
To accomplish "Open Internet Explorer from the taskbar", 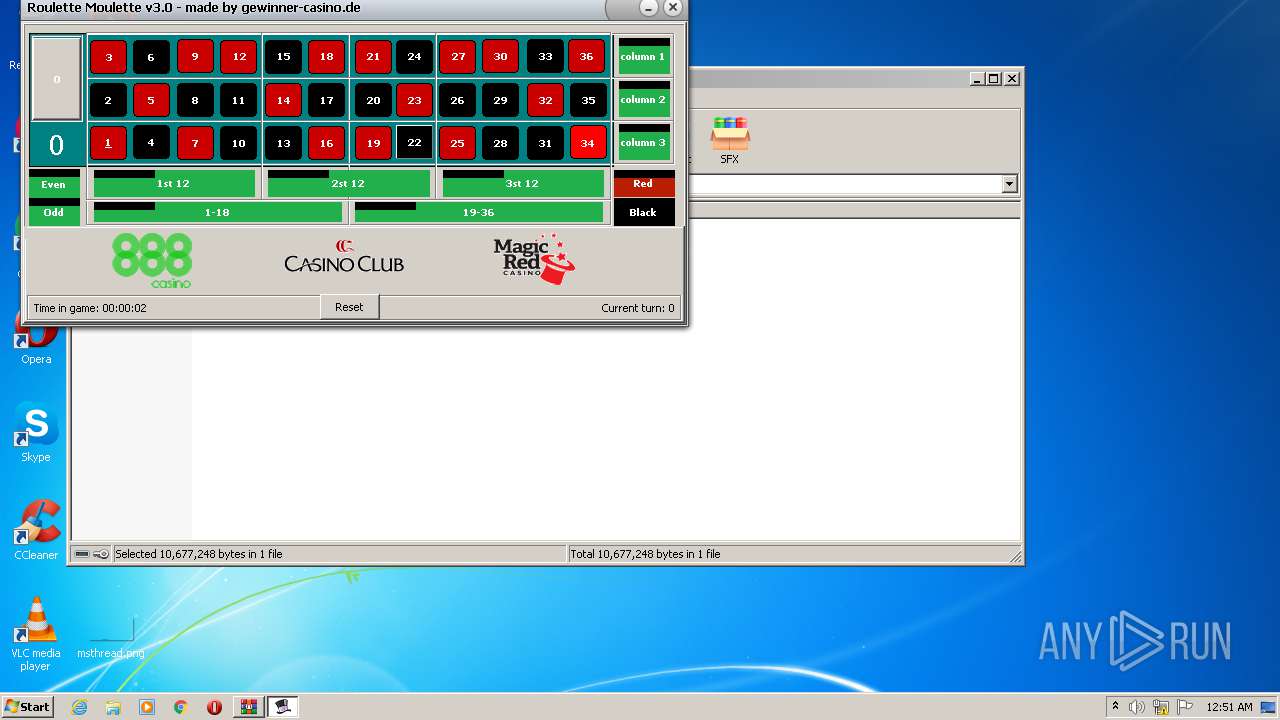I will click(79, 707).
